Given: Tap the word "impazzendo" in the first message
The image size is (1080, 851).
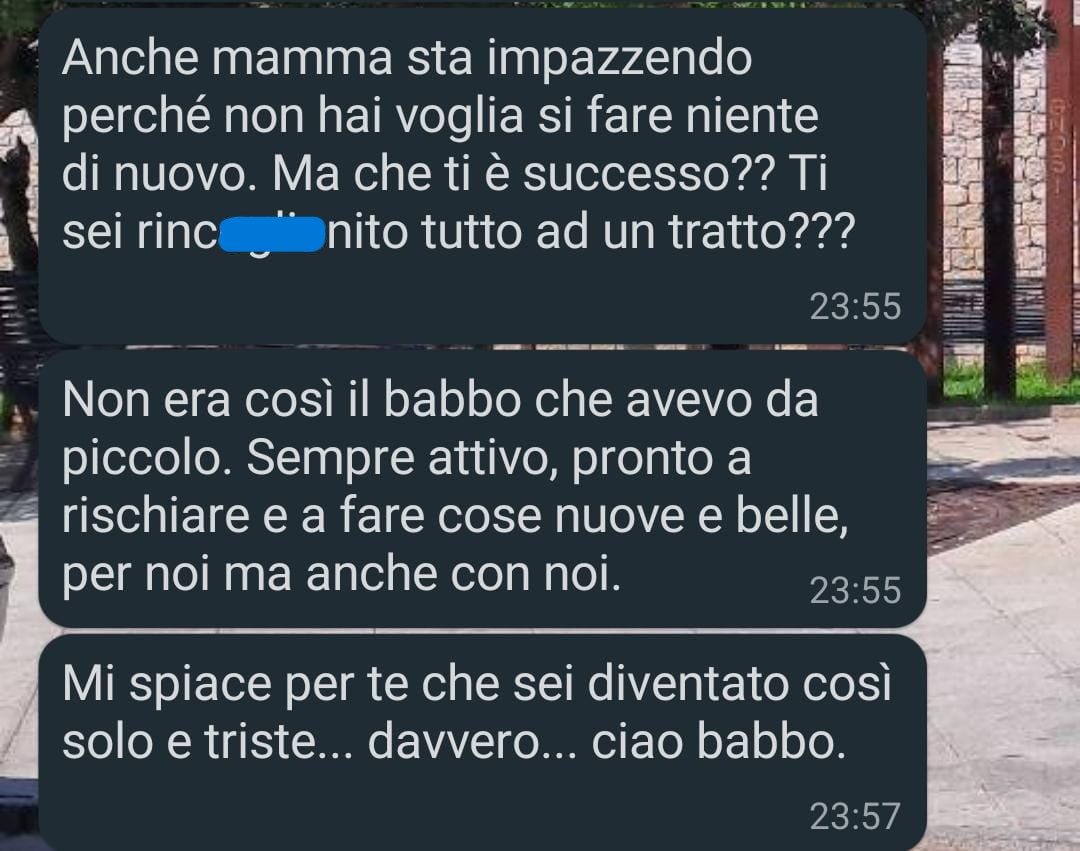Looking at the screenshot, I should tap(621, 57).
